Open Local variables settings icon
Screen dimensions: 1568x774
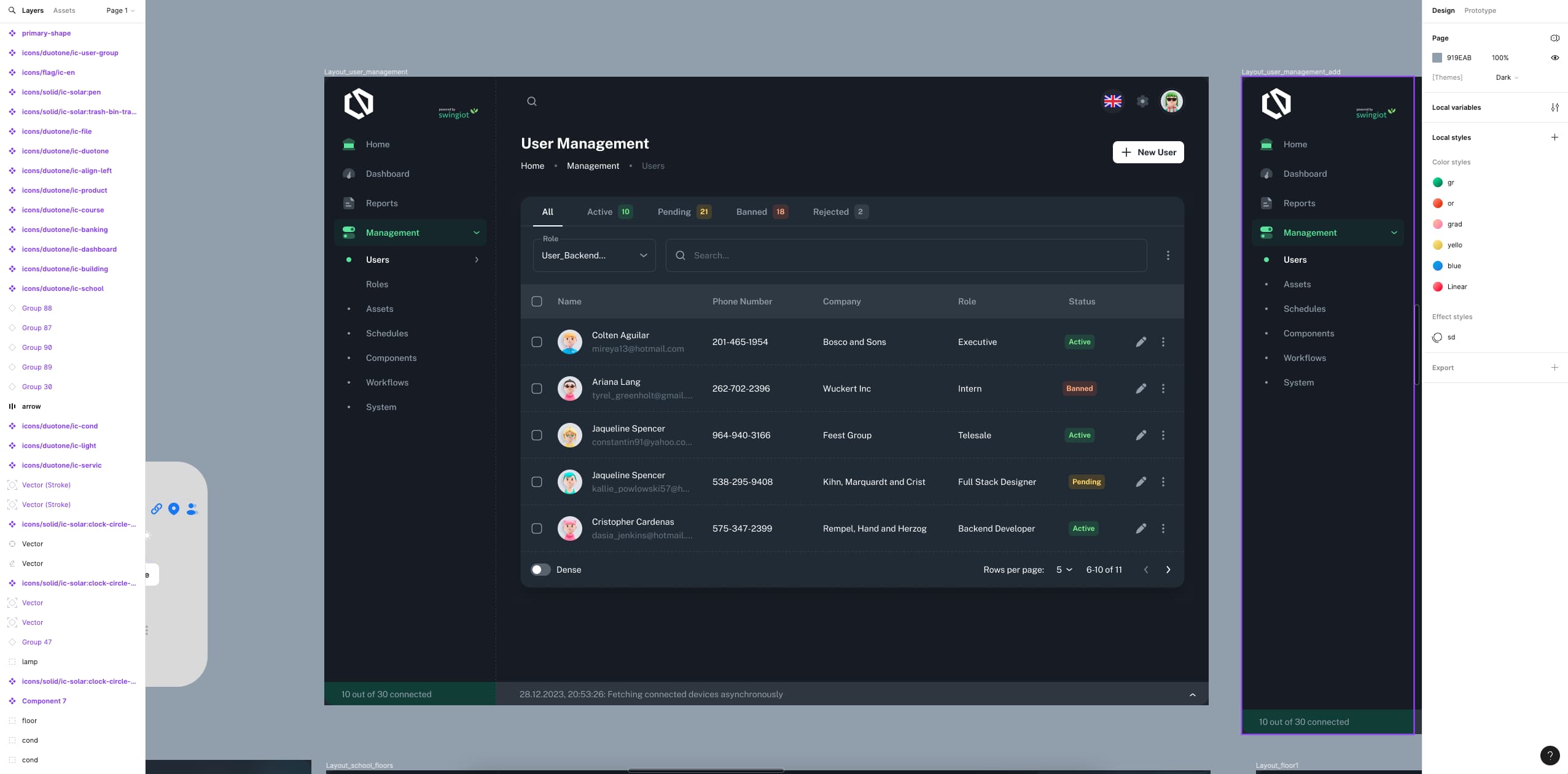coord(1554,107)
